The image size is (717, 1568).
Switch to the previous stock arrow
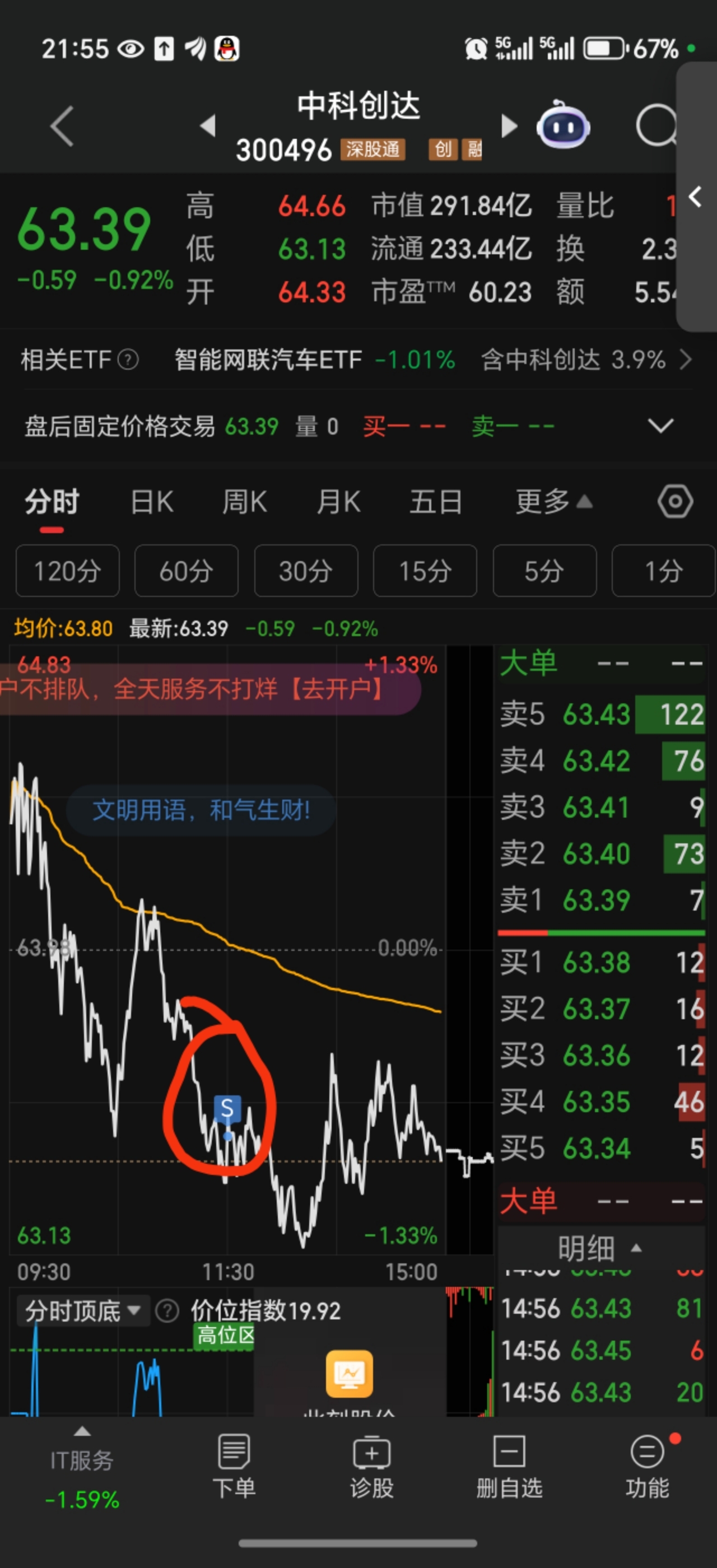(208, 125)
